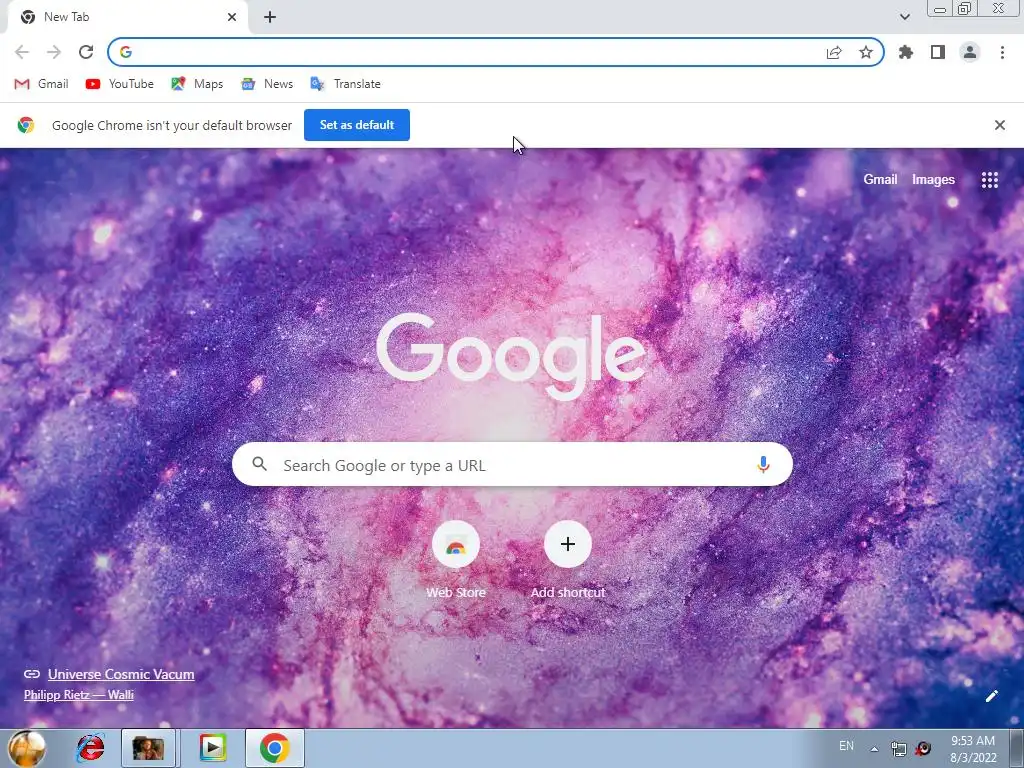Launch Internet Explorer from the taskbar
Viewport: 1024px width, 768px height.
tap(90, 748)
